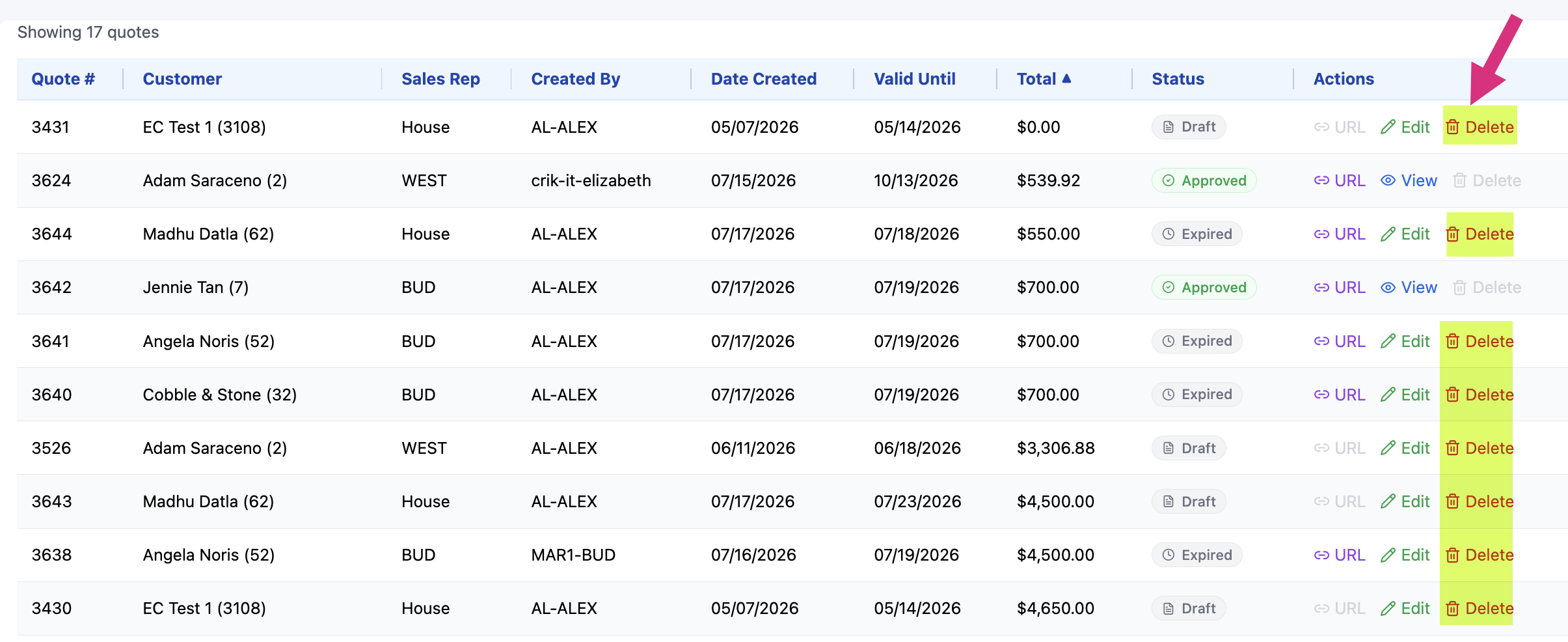Click the eye View icon for quote 3642
This screenshot has width=1568, height=642.
tap(1388, 287)
